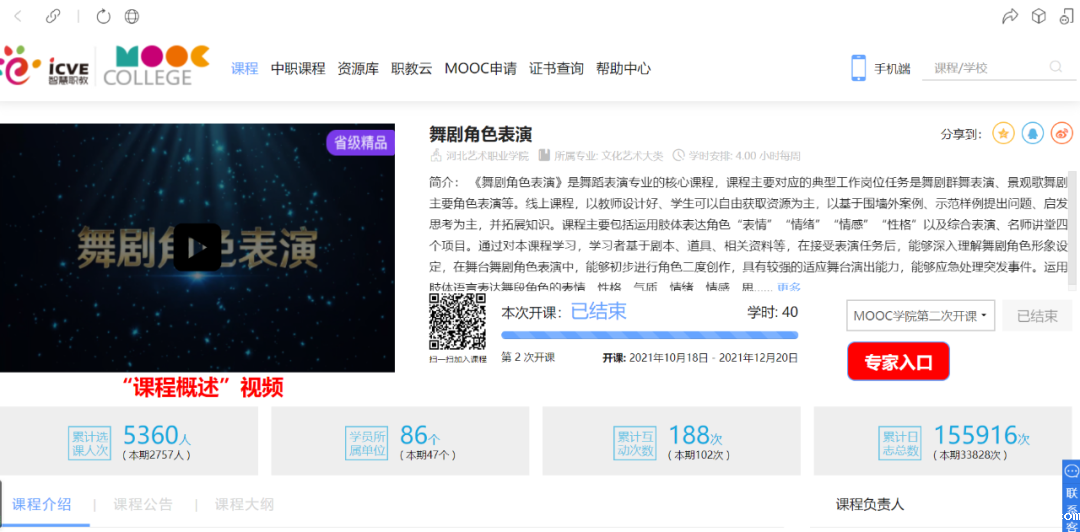Play the 舞剧角色表演 overview video
The width and height of the screenshot is (1080, 532).
point(197,247)
